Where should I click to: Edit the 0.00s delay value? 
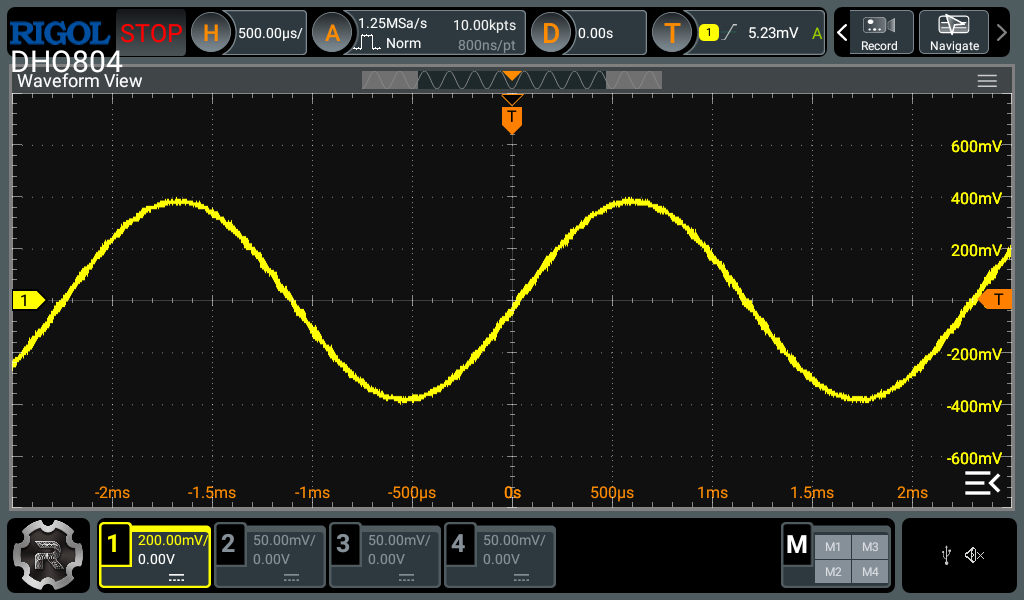[x=596, y=33]
